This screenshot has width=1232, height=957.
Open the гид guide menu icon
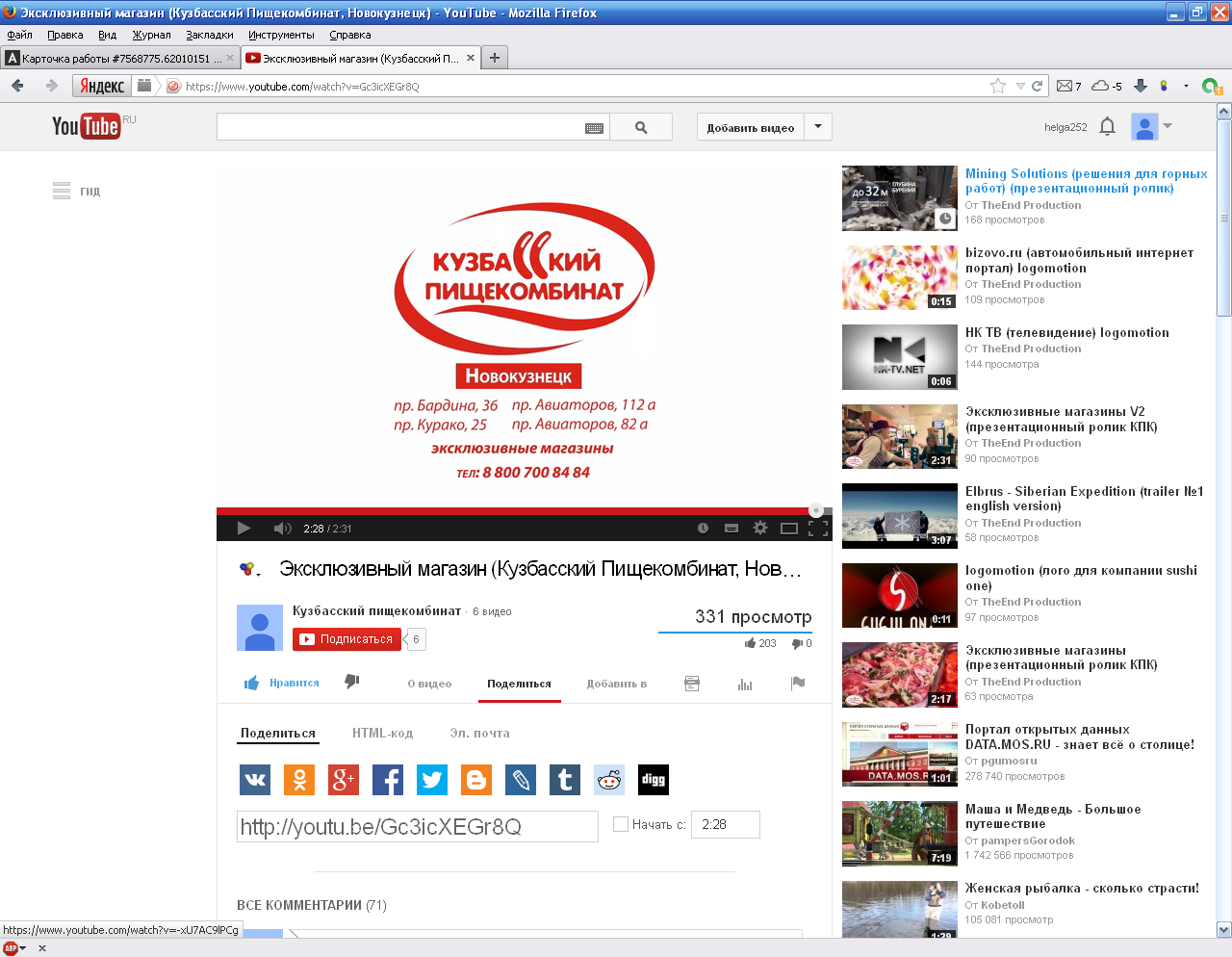coord(62,191)
